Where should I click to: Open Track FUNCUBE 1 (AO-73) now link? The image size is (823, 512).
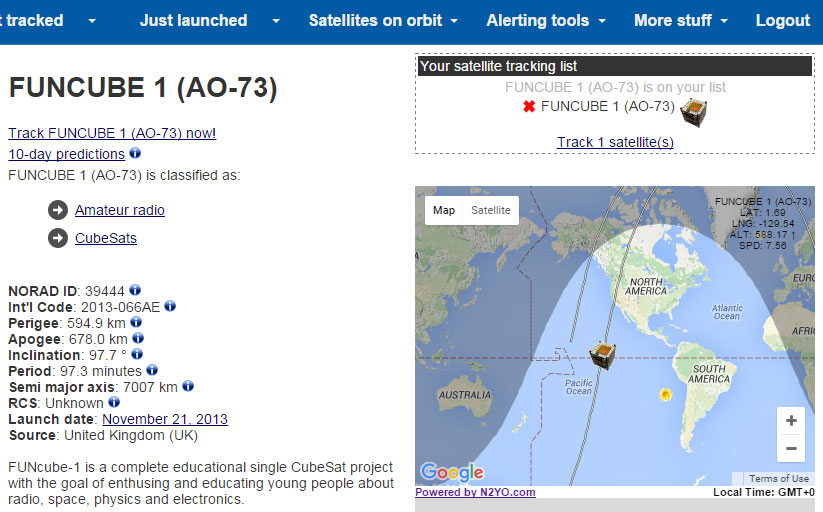point(111,133)
